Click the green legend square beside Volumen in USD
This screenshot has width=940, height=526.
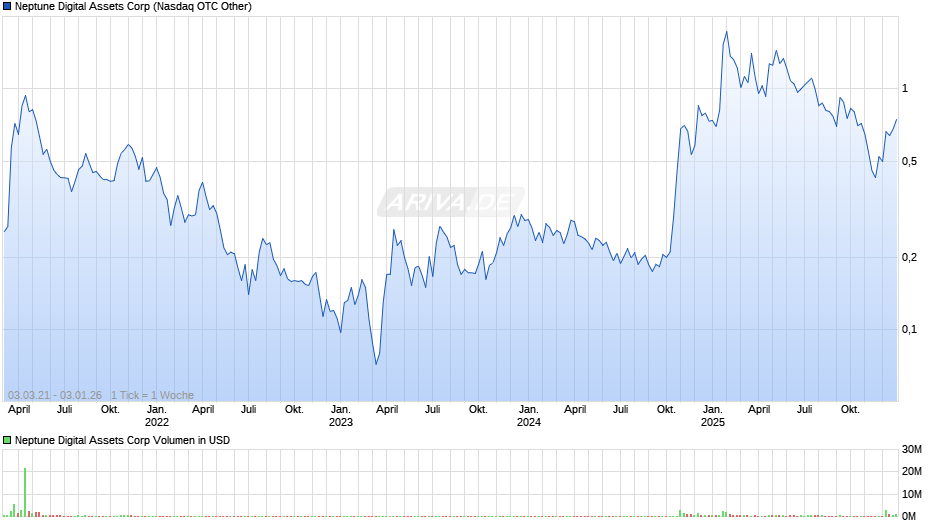coord(7,440)
